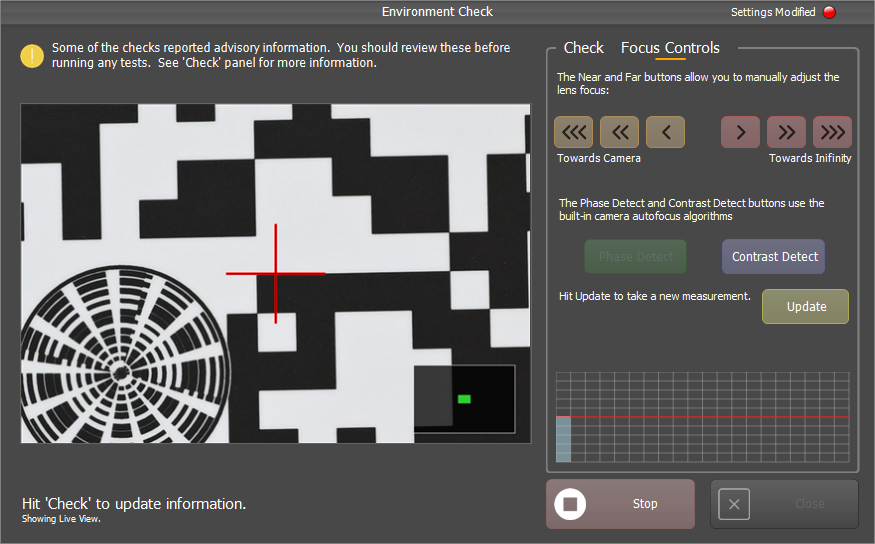875x544 pixels.
Task: Move focus far towards infinity with triple-right arrow
Action: [x=833, y=132]
